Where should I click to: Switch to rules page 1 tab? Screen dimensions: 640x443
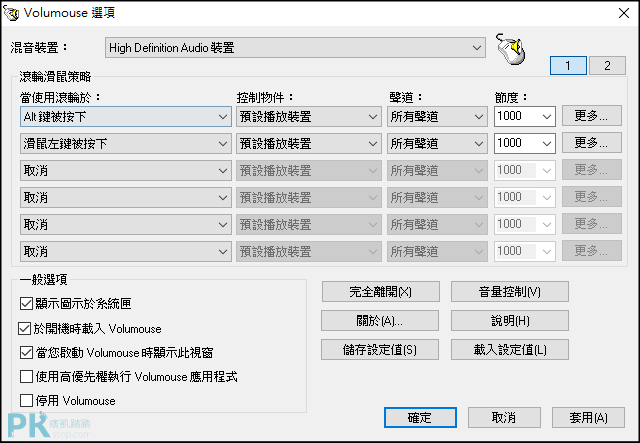click(x=568, y=65)
